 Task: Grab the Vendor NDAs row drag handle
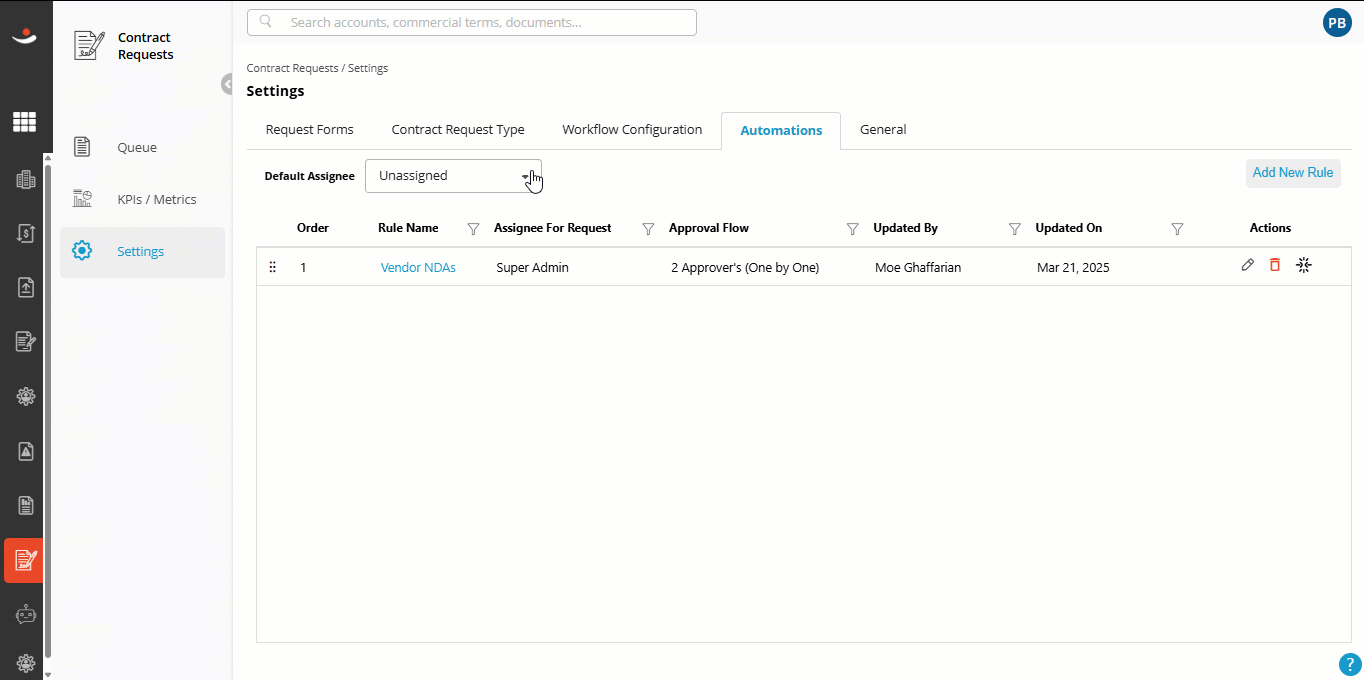[272, 267]
